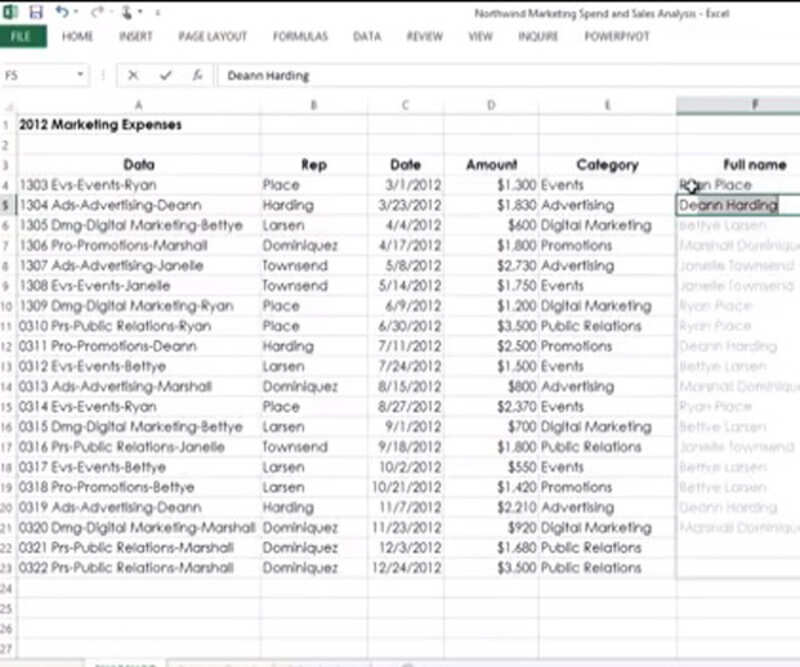Viewport: 800px width, 667px height.
Task: Cancel entry with the X in formula bar
Action: coord(133,75)
